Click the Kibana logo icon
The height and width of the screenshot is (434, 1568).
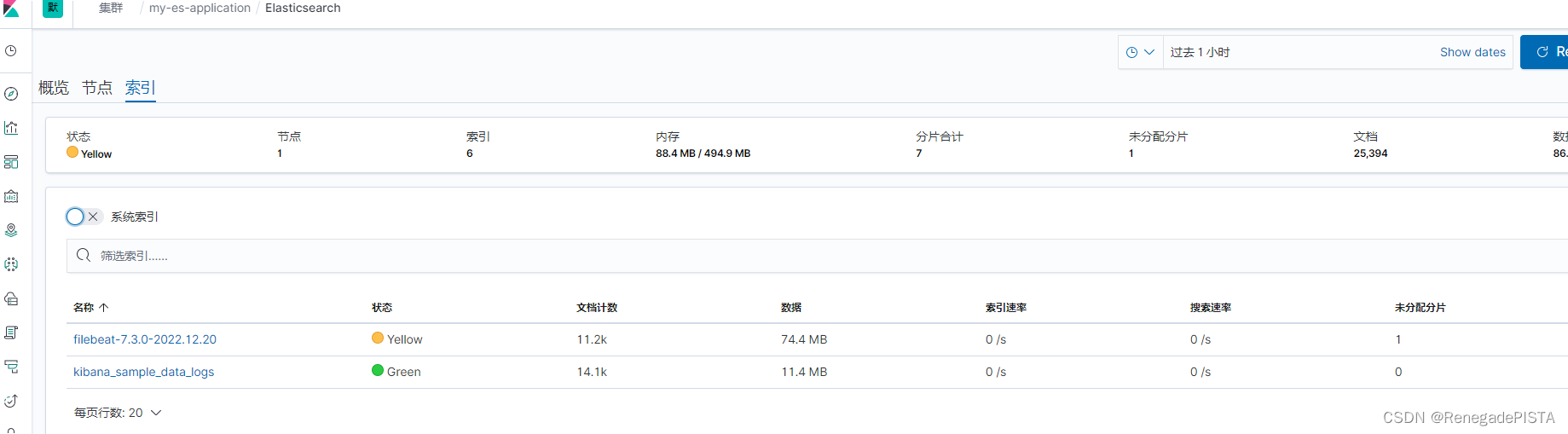coord(11,8)
